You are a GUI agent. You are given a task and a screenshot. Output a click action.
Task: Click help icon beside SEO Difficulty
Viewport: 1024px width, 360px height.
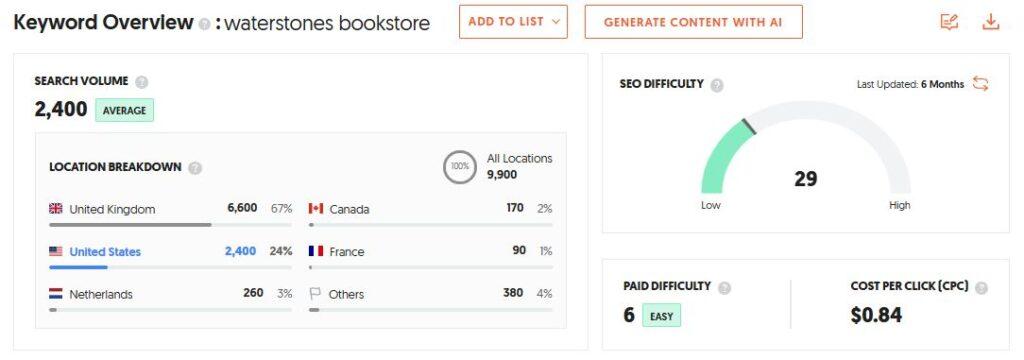[717, 85]
